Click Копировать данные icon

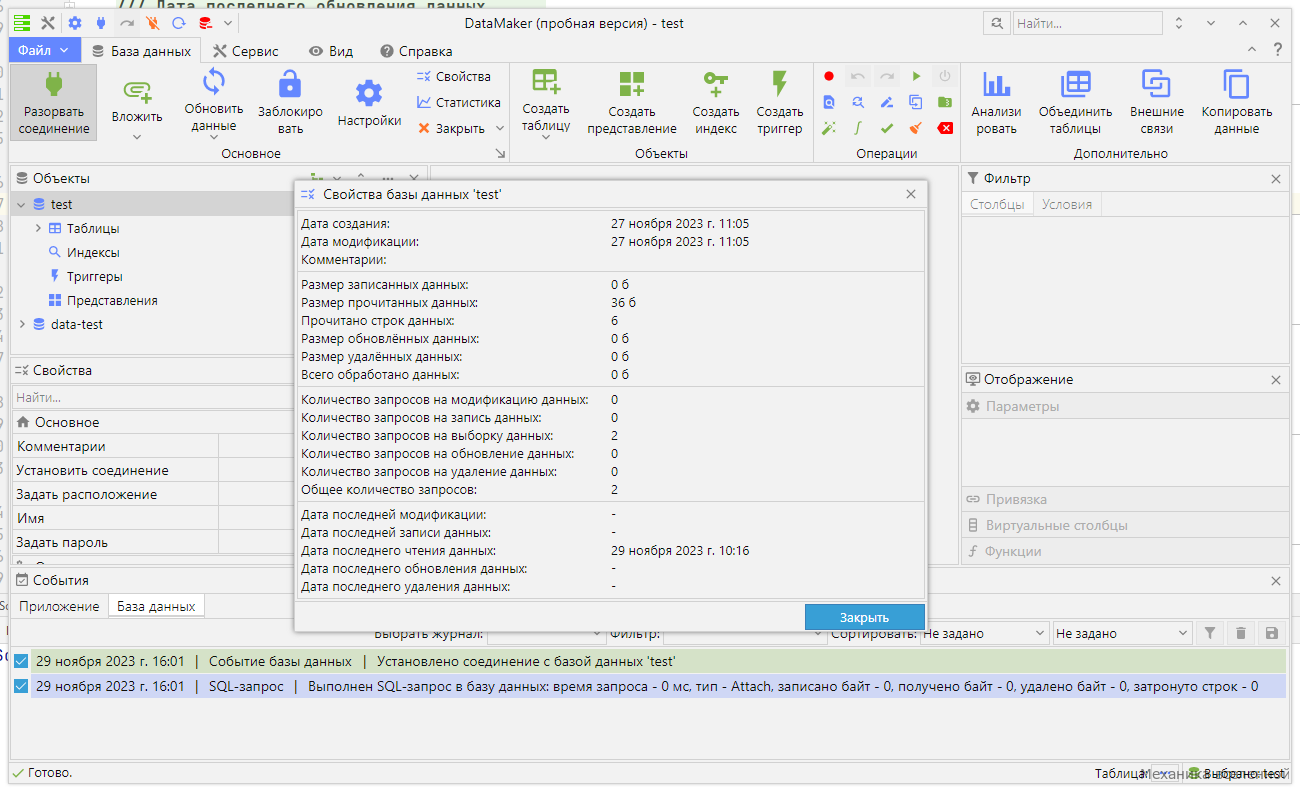(1237, 84)
